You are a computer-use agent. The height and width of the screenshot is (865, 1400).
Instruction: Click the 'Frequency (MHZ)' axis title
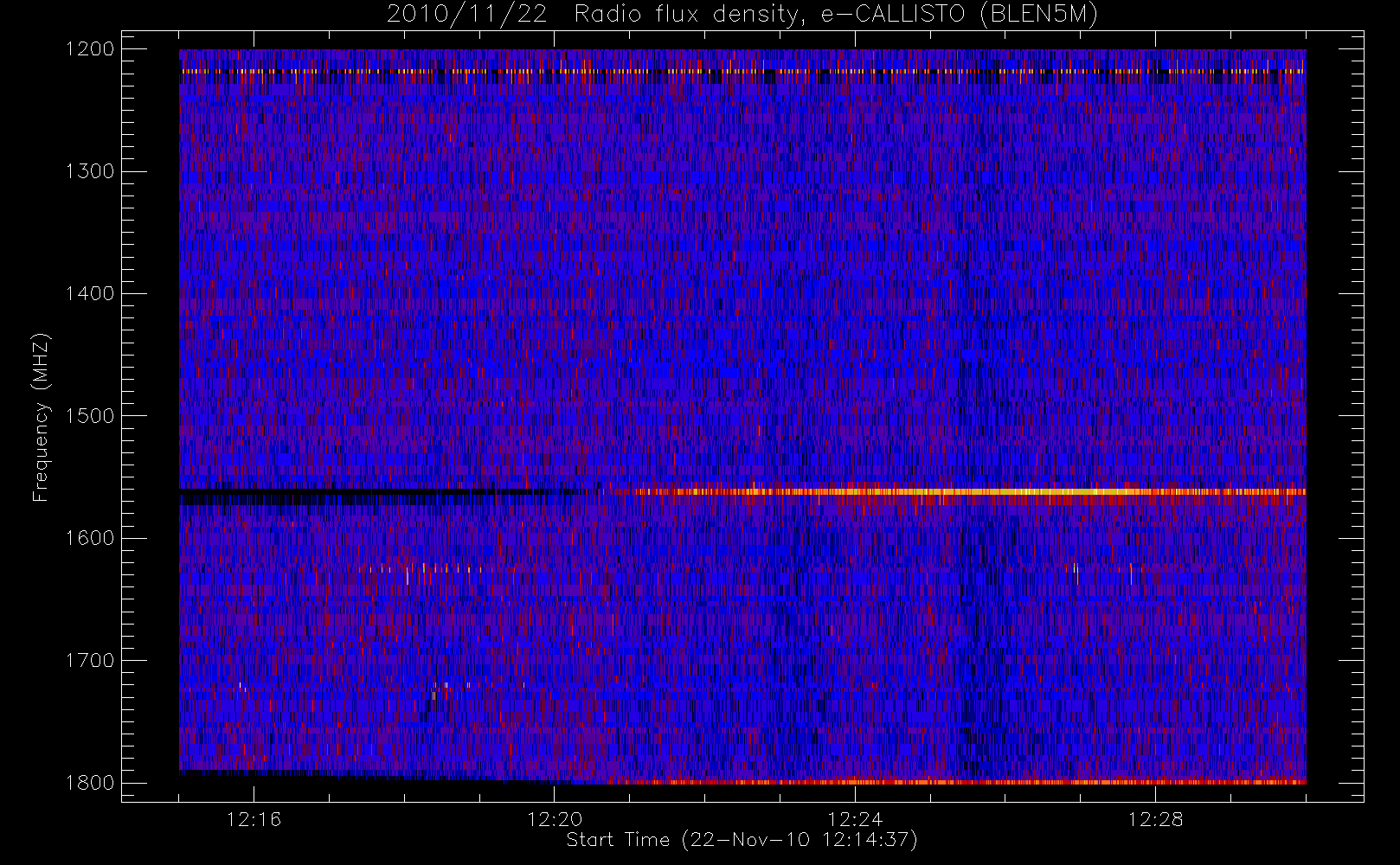41,417
